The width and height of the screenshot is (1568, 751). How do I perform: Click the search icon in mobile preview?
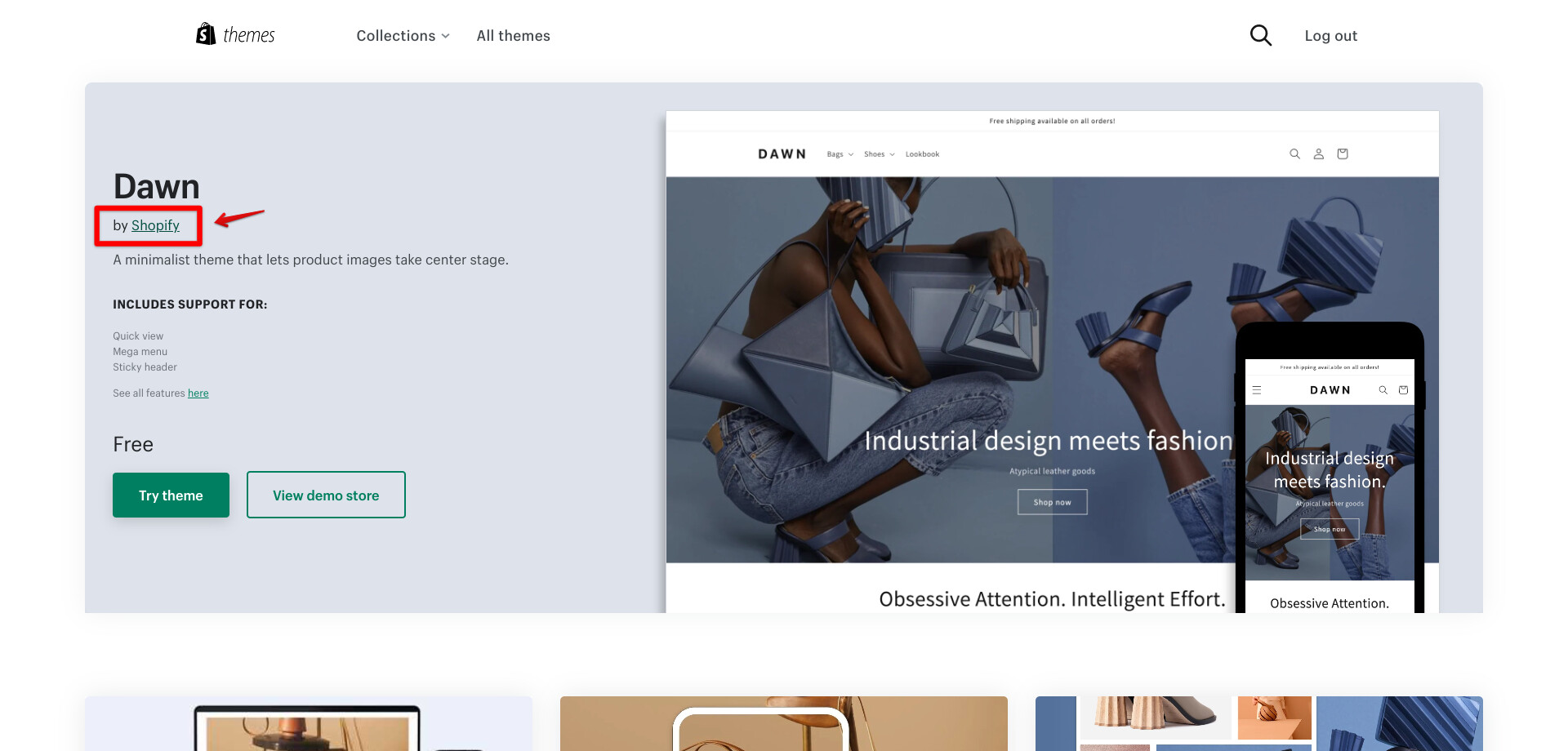(1383, 390)
